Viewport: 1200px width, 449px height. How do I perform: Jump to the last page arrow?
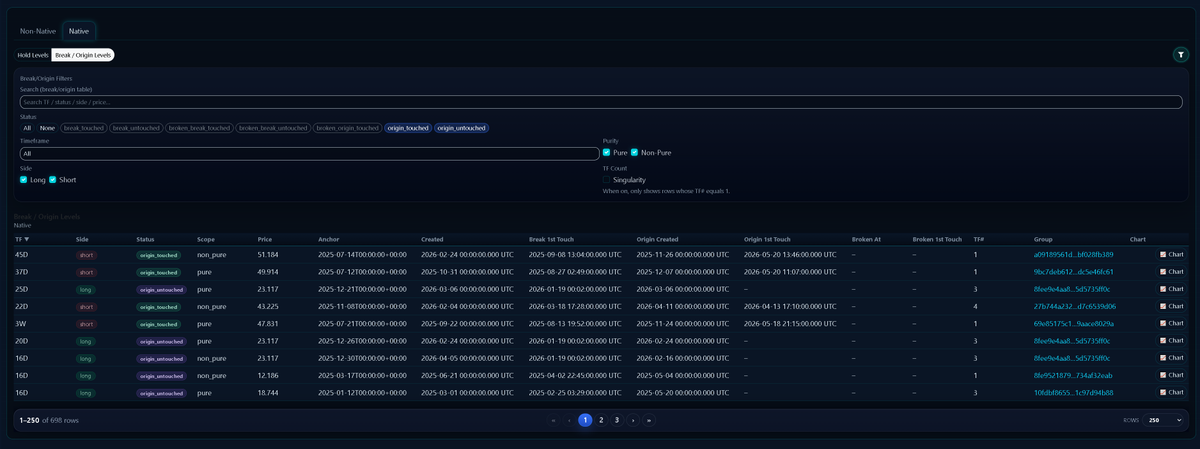pos(649,421)
